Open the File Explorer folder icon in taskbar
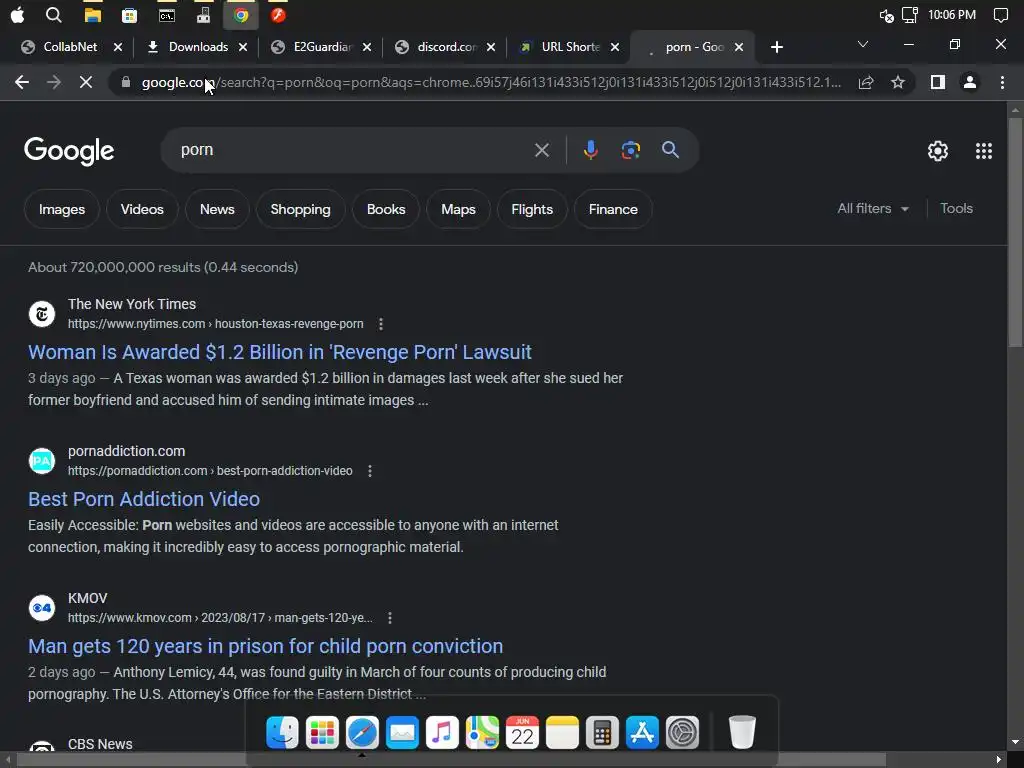This screenshot has width=1024, height=768. tap(92, 15)
